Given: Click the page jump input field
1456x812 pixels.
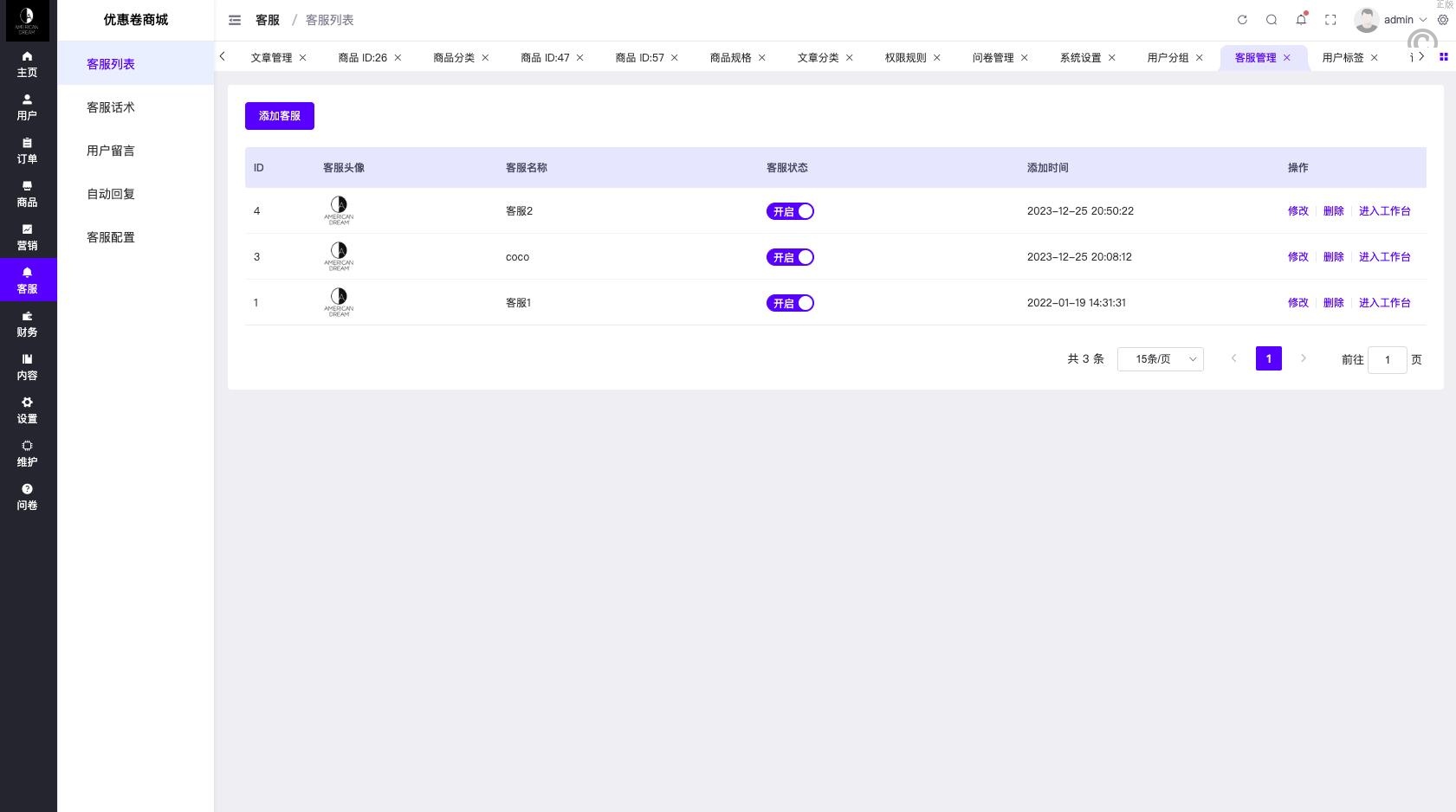Looking at the screenshot, I should 1387,359.
